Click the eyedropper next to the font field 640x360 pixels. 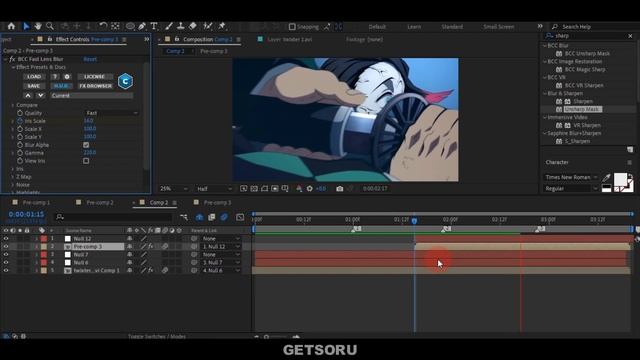[x=607, y=178]
